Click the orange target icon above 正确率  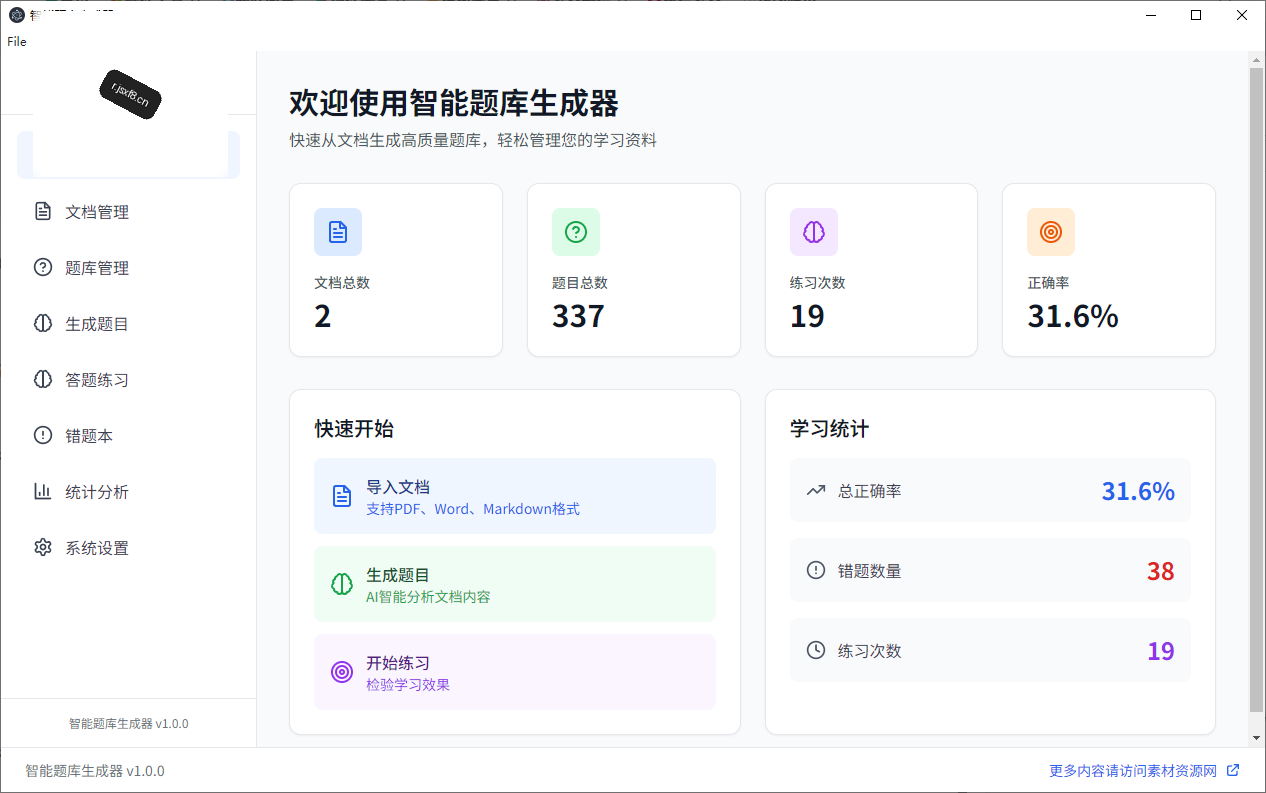tap(1051, 232)
